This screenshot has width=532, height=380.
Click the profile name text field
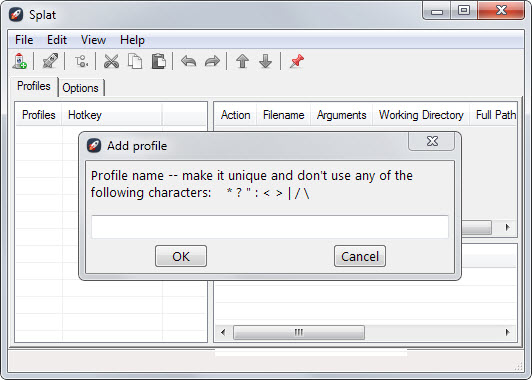(x=270, y=227)
